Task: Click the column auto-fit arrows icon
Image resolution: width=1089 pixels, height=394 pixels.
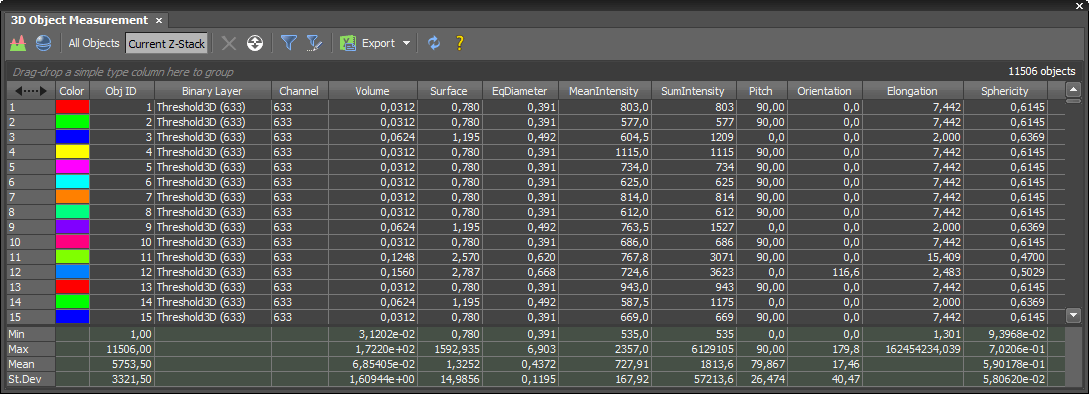Action: point(31,91)
